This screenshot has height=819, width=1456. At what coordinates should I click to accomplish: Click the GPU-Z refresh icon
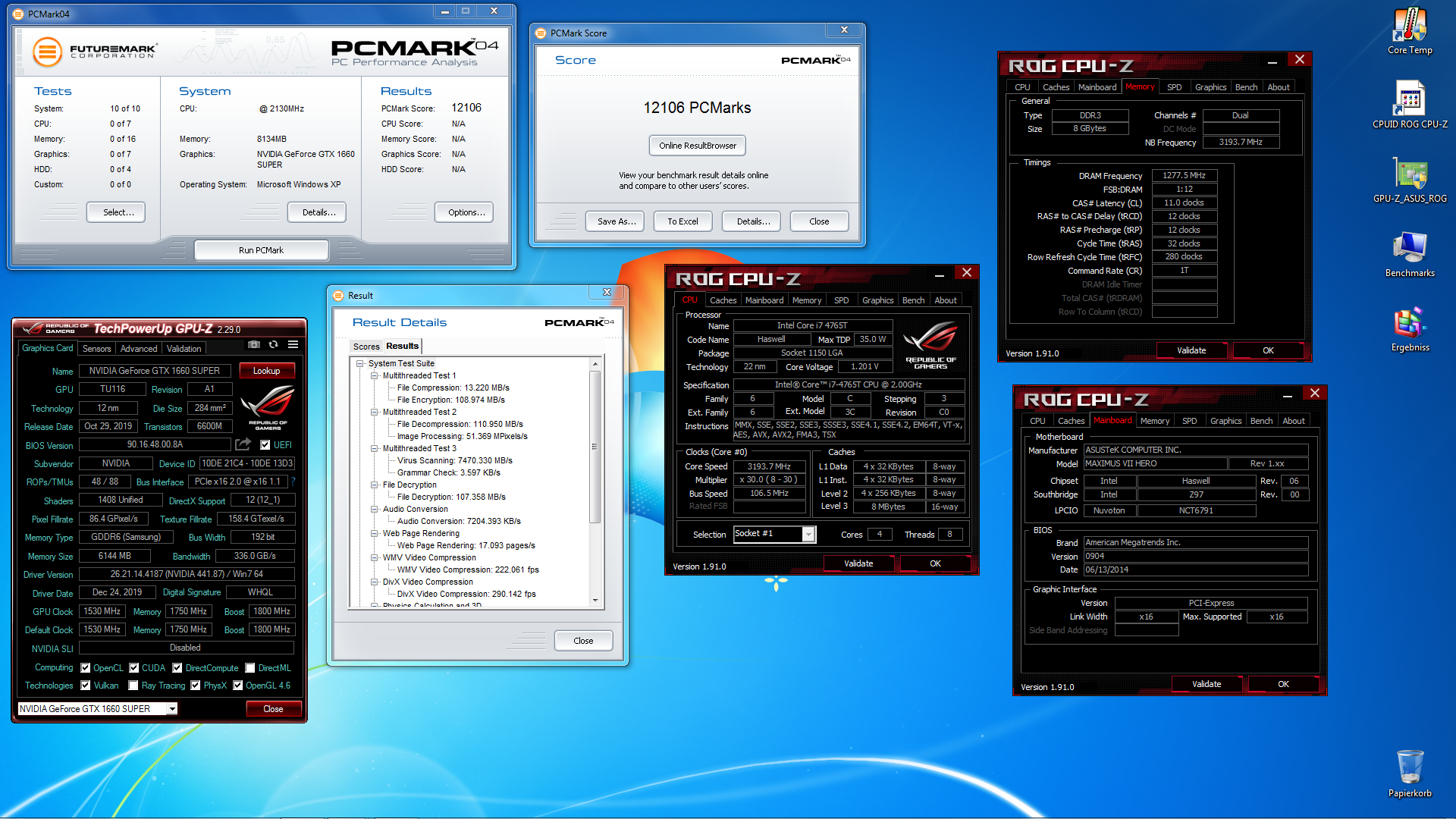[x=274, y=345]
